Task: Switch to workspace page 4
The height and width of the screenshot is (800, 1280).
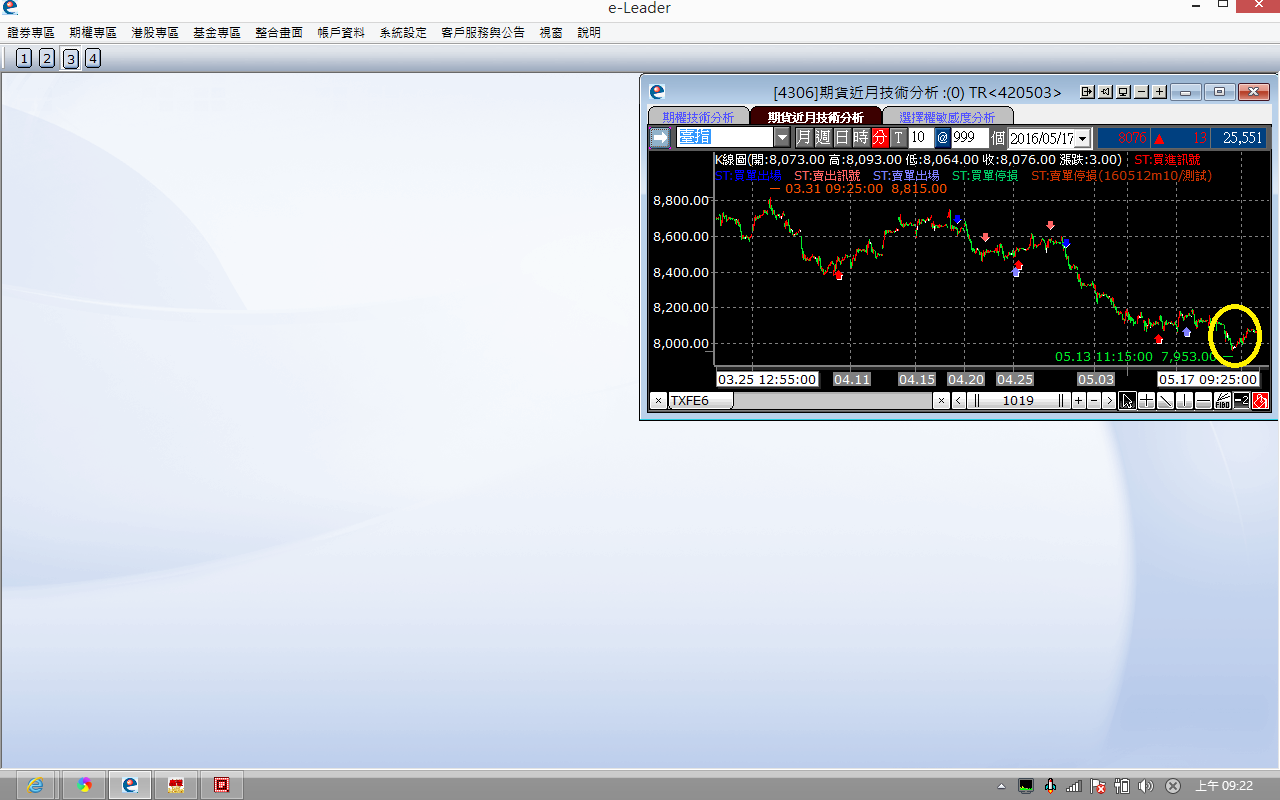Action: click(x=92, y=58)
